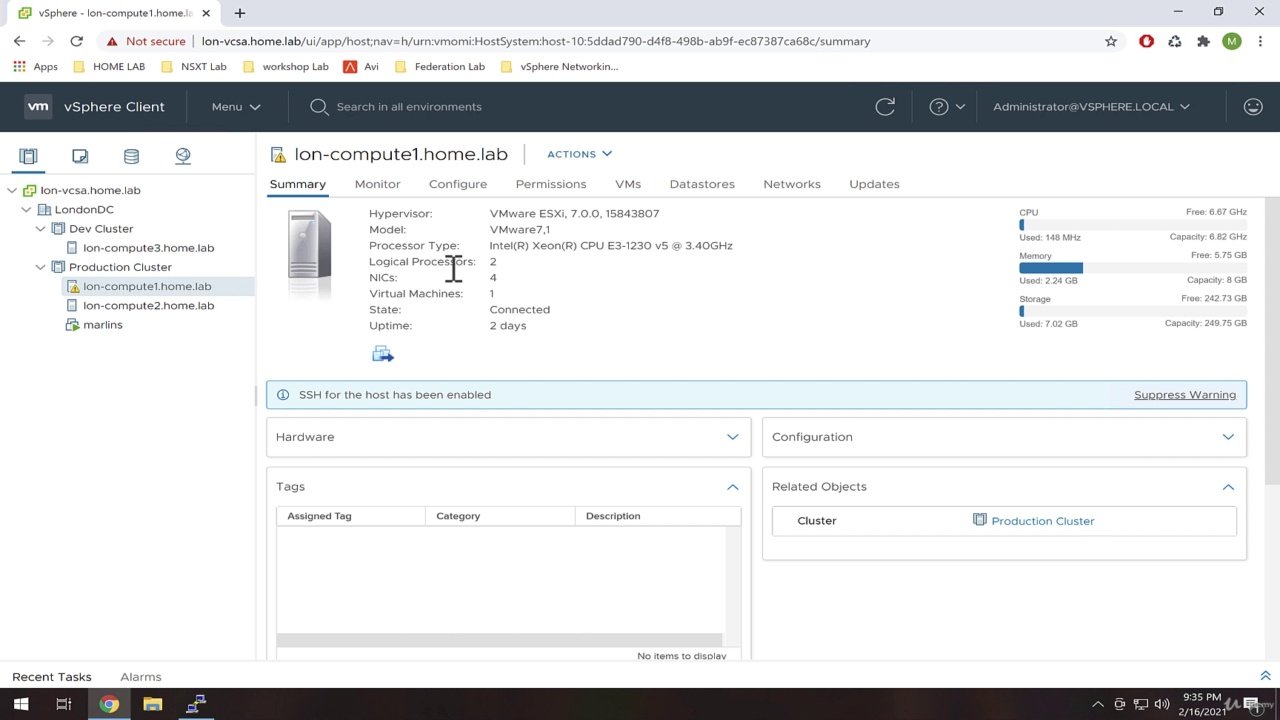
Task: Click the search magnifier icon
Action: click(319, 107)
